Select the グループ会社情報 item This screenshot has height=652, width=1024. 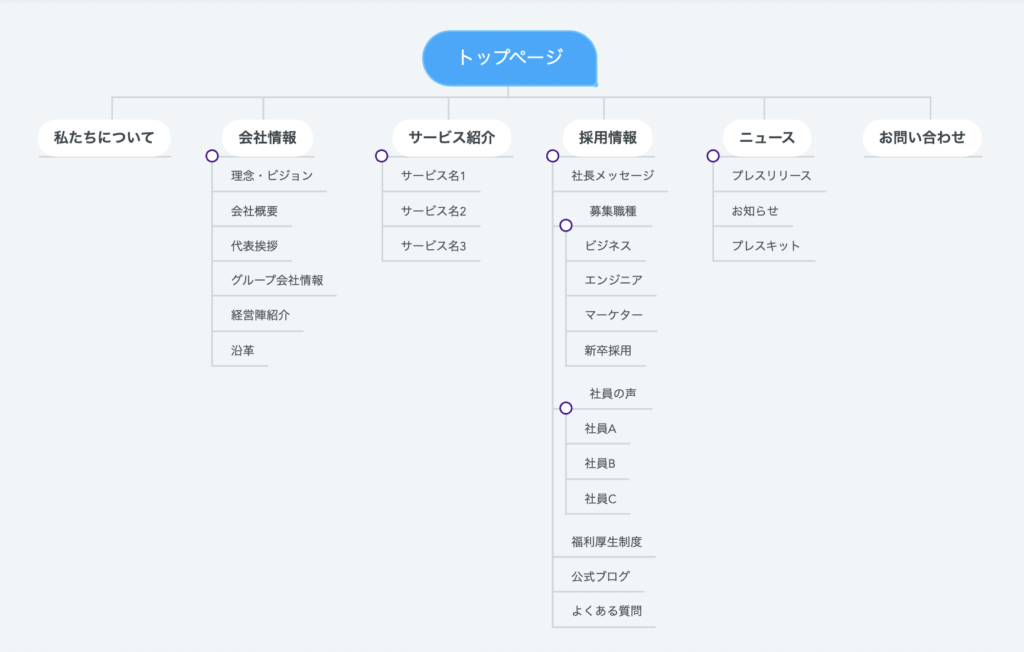click(x=277, y=281)
